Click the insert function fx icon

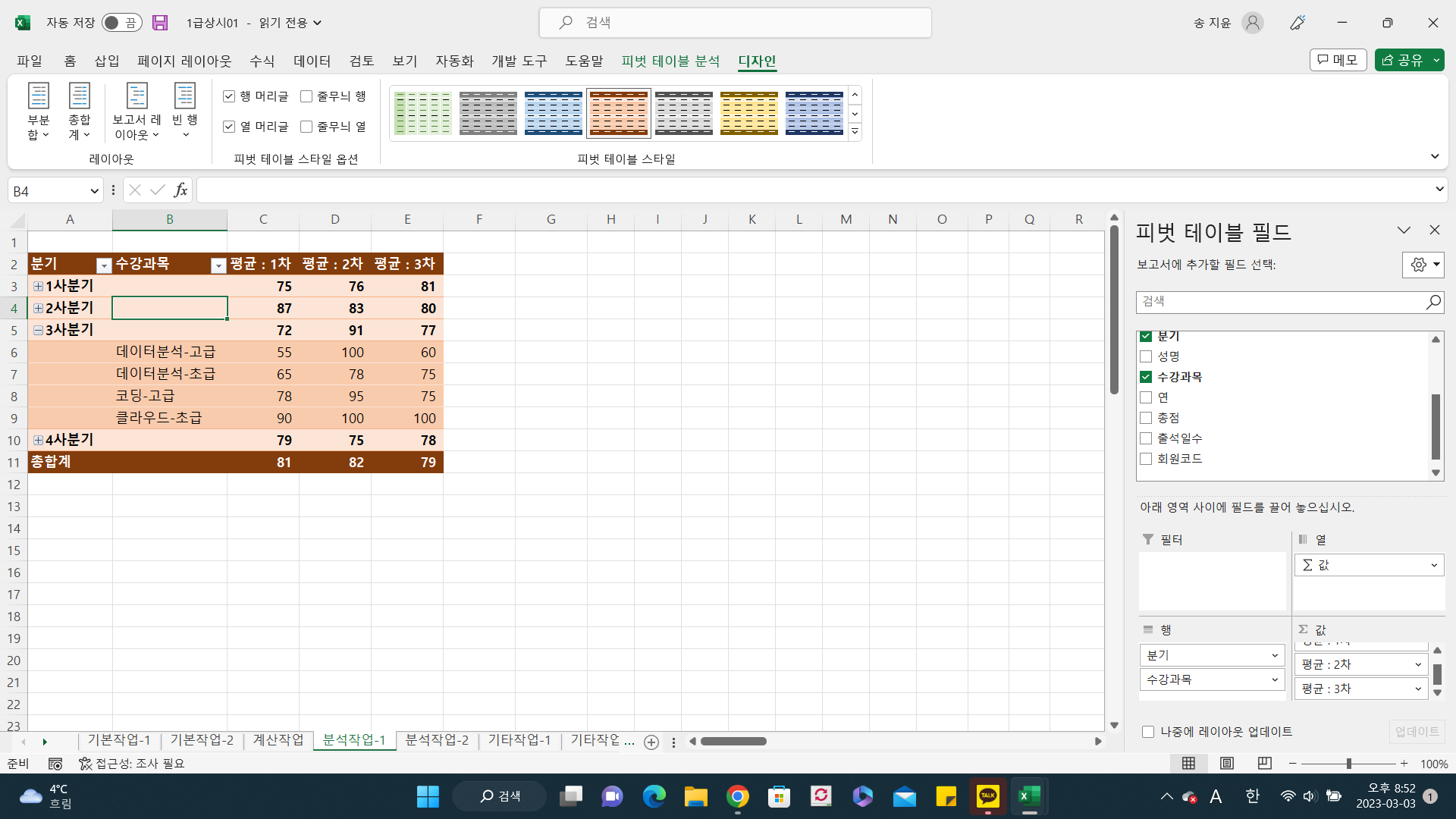(x=180, y=190)
